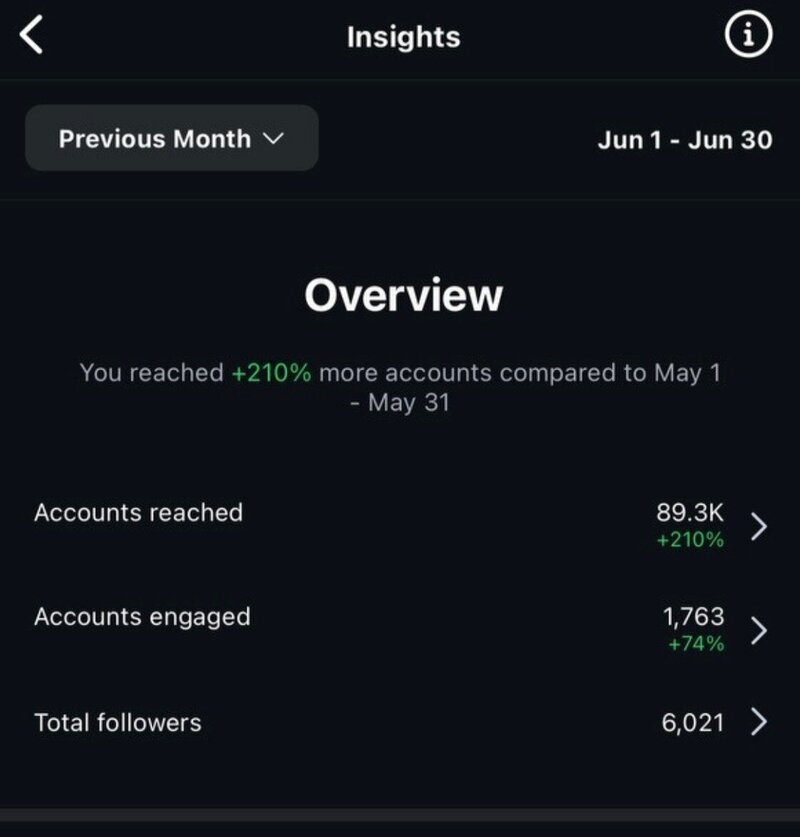This screenshot has height=837, width=800.
Task: Select the Accounts reached row label
Action: pos(139,513)
